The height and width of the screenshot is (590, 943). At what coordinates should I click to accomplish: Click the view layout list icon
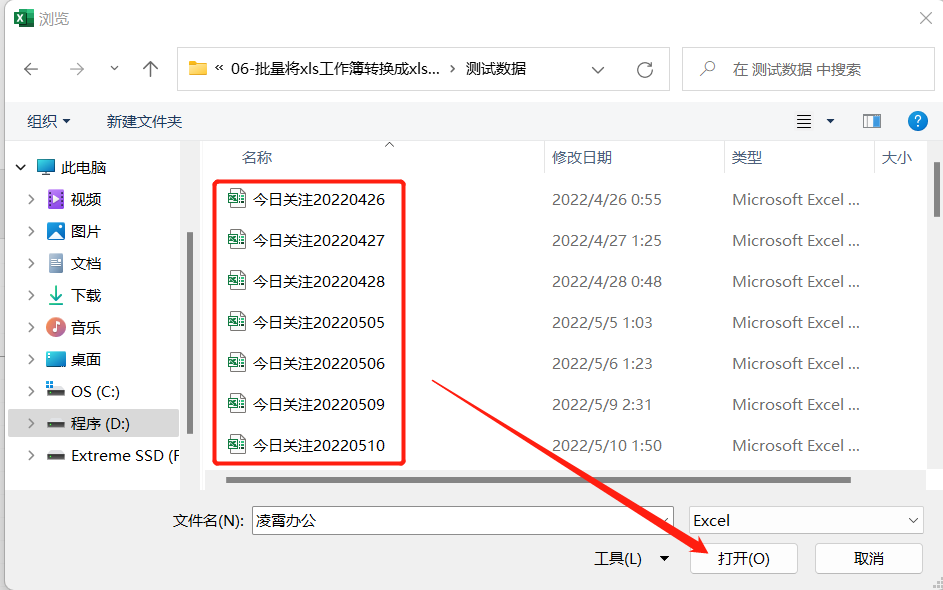click(804, 121)
